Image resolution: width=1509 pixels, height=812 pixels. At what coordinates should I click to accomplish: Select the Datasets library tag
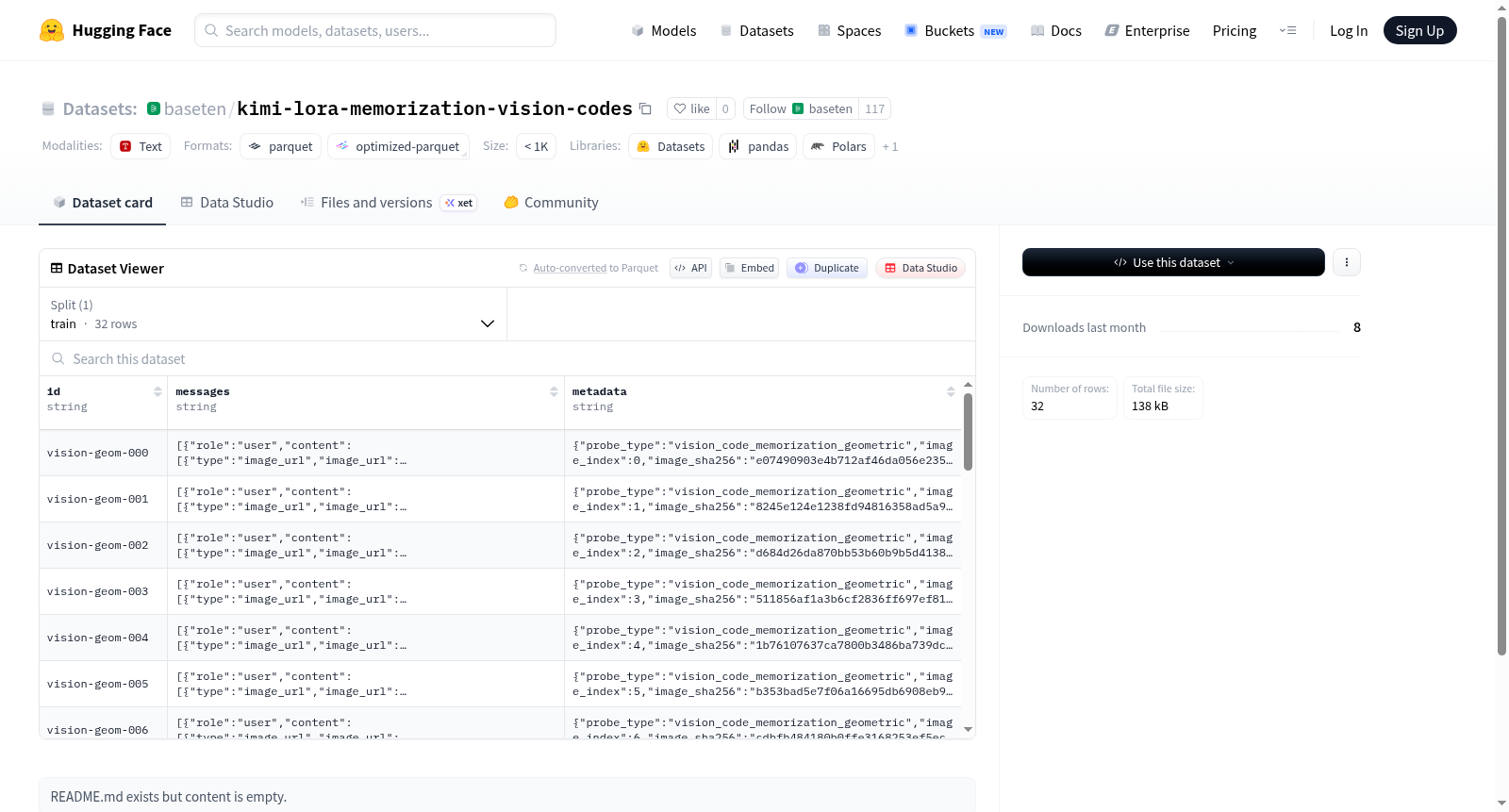point(671,146)
